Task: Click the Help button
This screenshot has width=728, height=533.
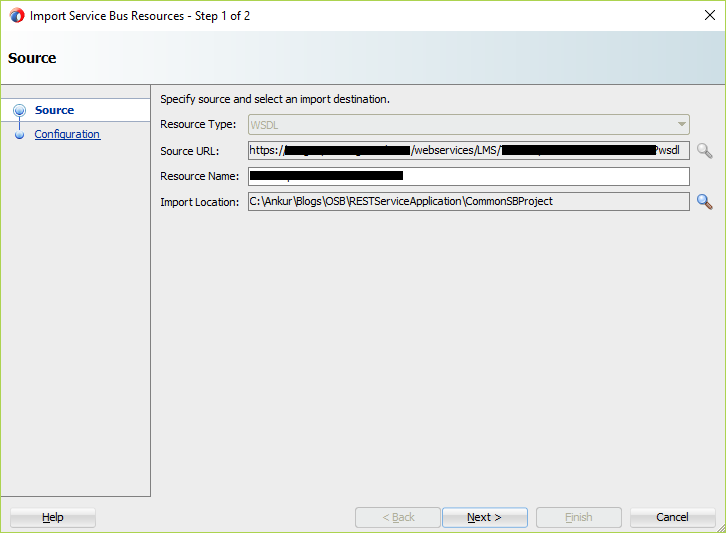Action: 53,517
